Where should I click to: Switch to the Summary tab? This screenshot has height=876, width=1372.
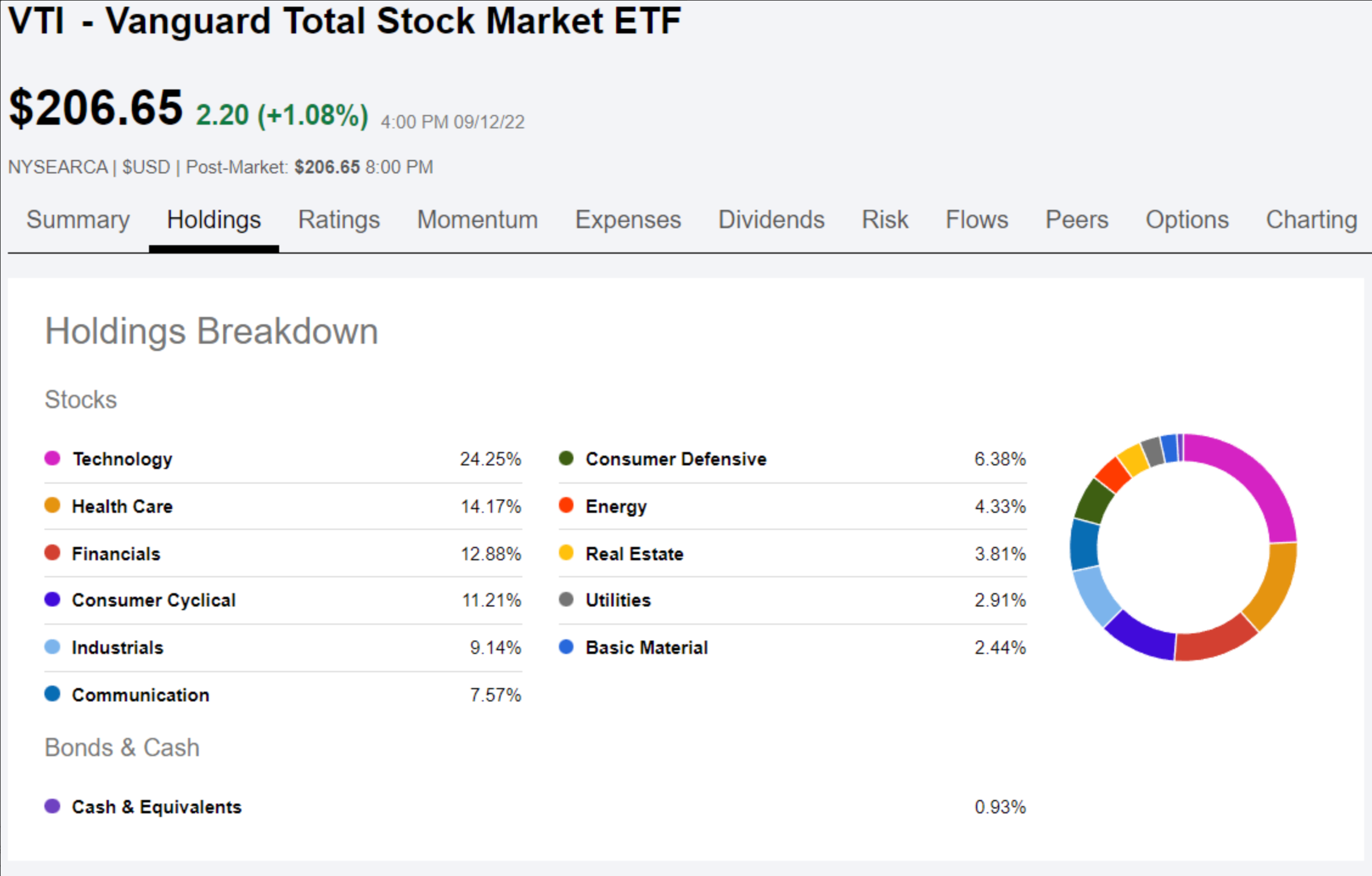(77, 220)
